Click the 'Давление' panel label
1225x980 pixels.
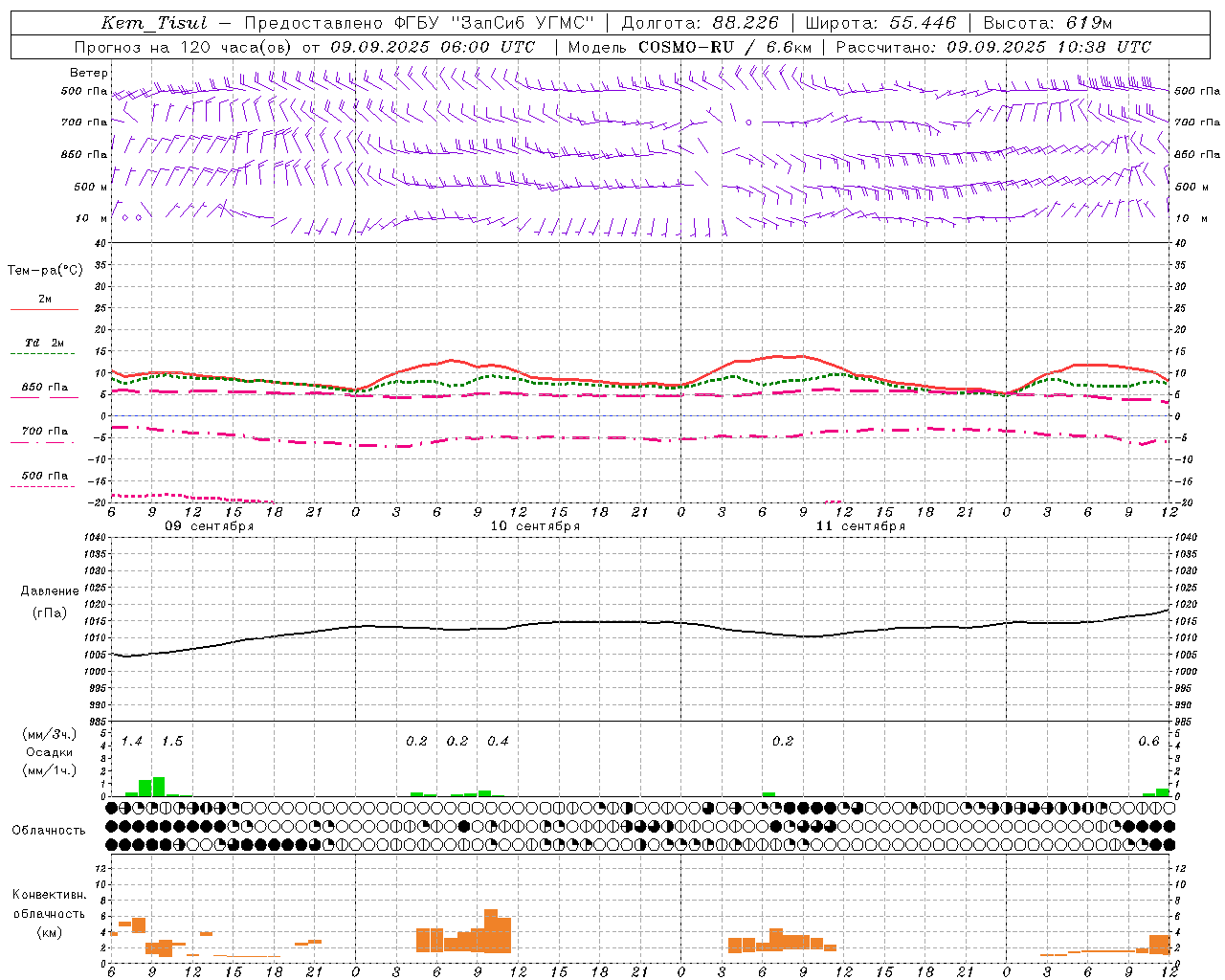[x=50, y=591]
